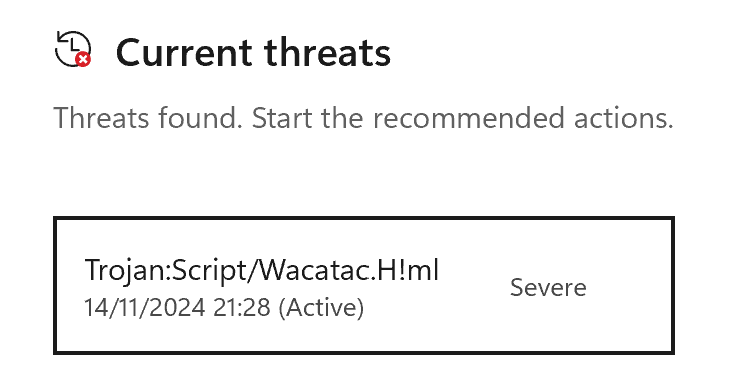Viewport: 734px width, 386px height.
Task: Click the Severe severity label
Action: [x=548, y=287]
